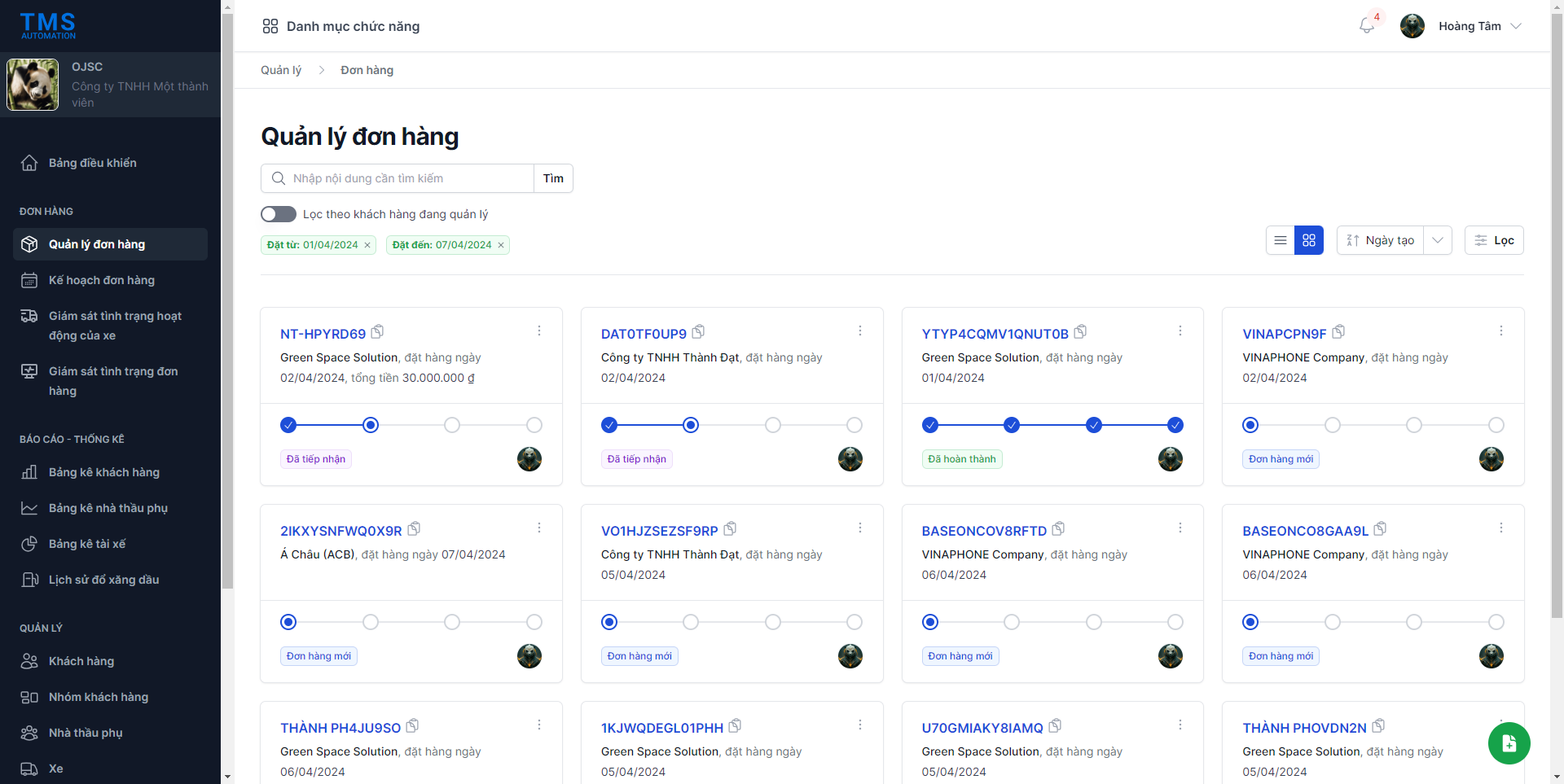Copy order code YTYP4CQMV1QNUTOB
The width and height of the screenshot is (1564, 784).
[x=1080, y=332]
